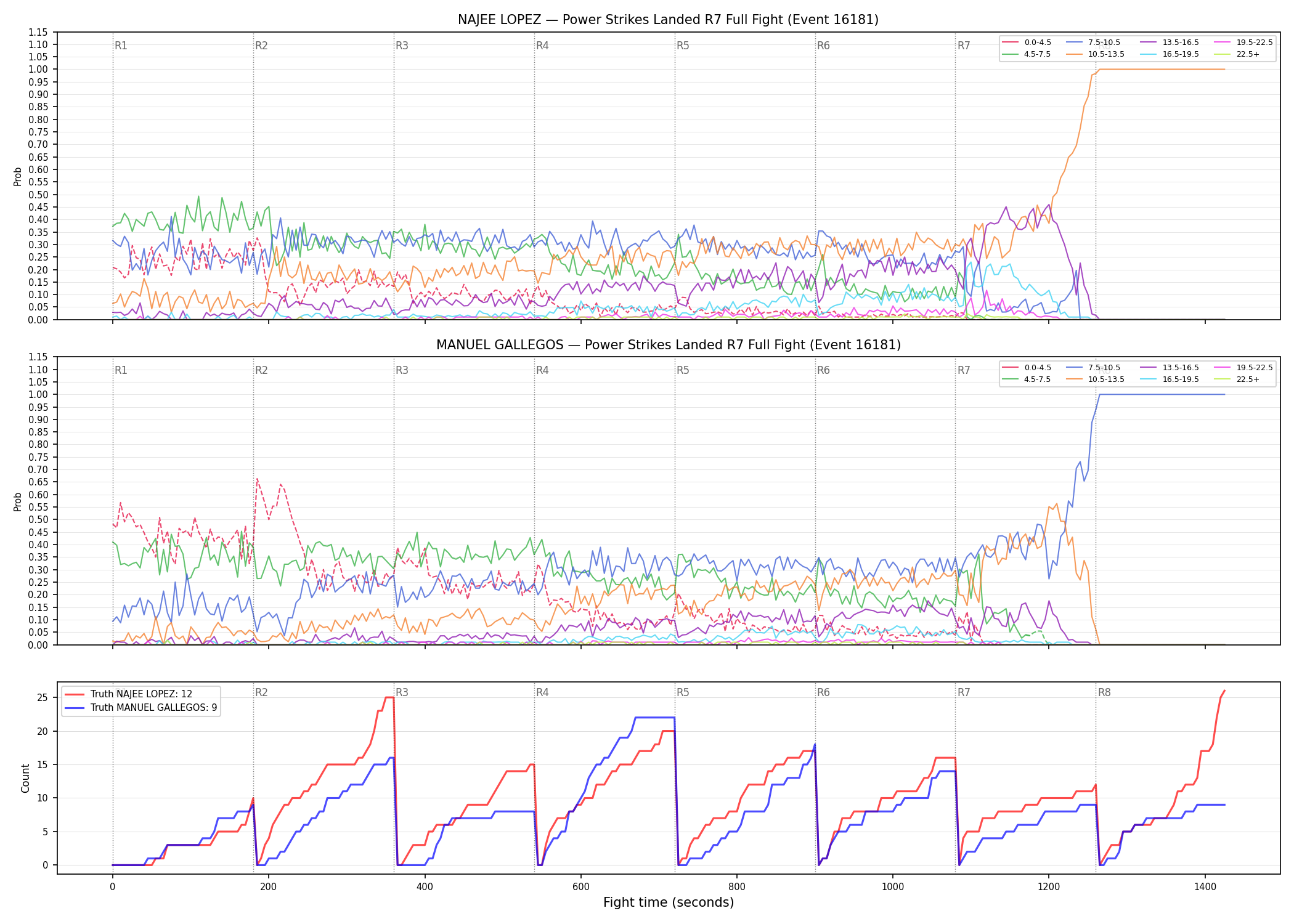Click the R5 round marker in Najee Lopez chart
Screen dimensions: 1294x924
tap(683, 46)
